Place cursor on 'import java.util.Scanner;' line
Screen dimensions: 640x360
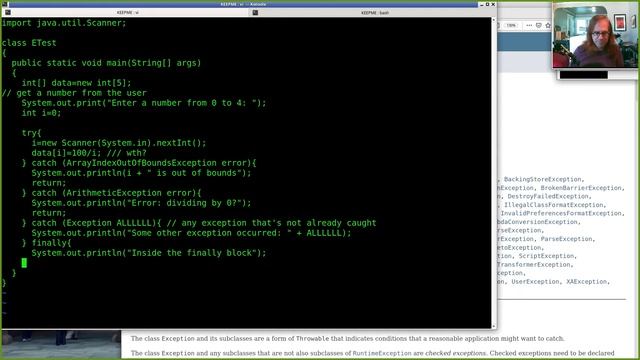pos(64,23)
